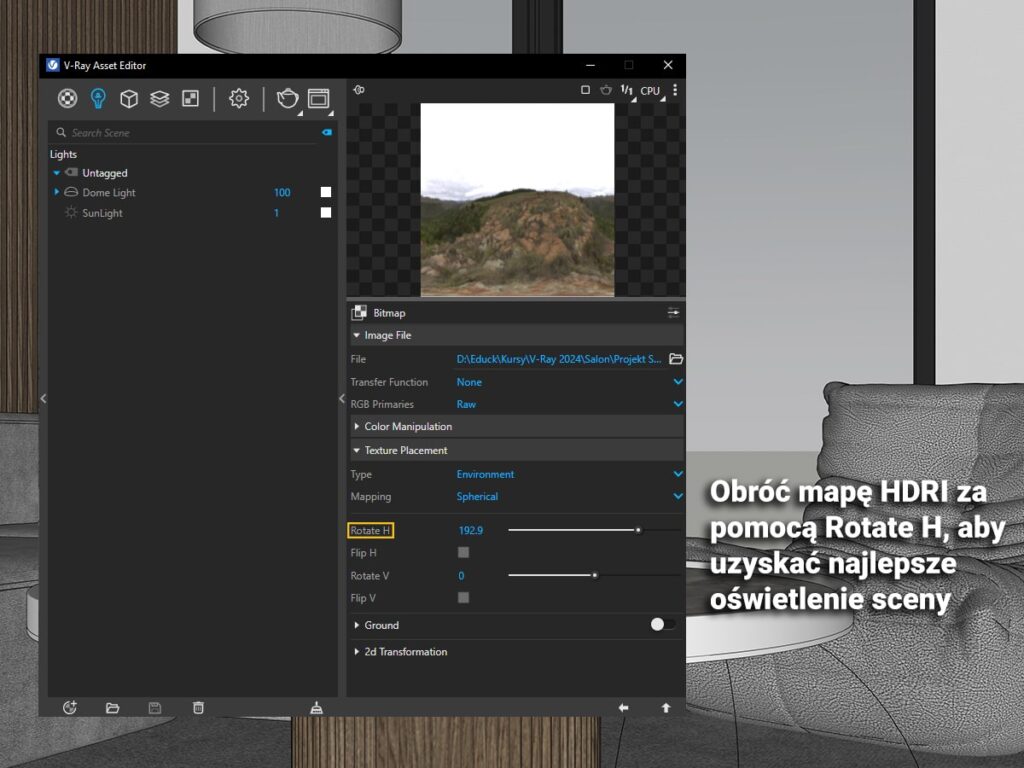Browse for HDRI file with folder icon
This screenshot has width=1024, height=768.
tap(676, 359)
